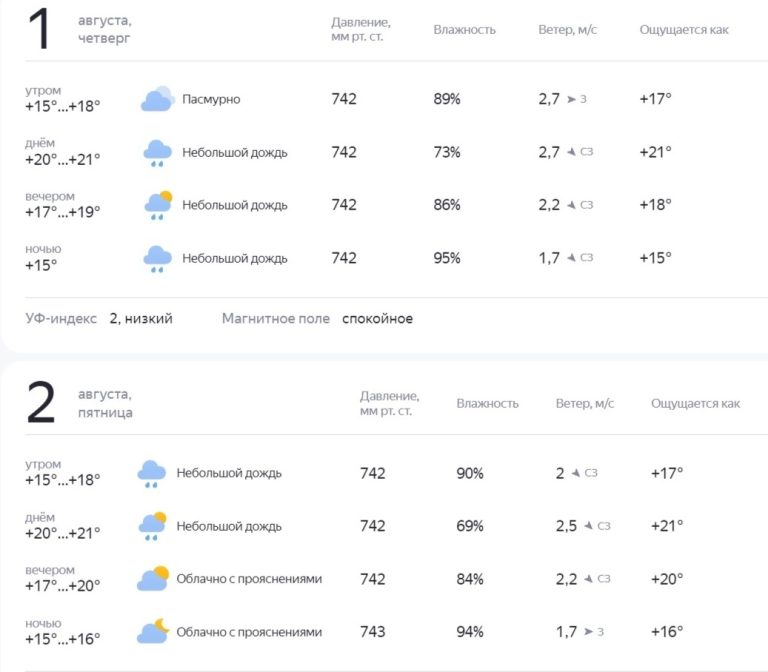Screen dimensions: 768x672
Task: Click the "Магнитное поле" label
Action: pyautogui.click(x=276, y=319)
